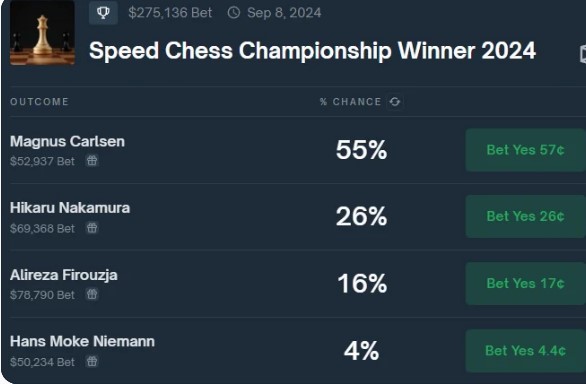
Task: Select the Hans Moke Niemann outcome name
Action: pos(82,341)
